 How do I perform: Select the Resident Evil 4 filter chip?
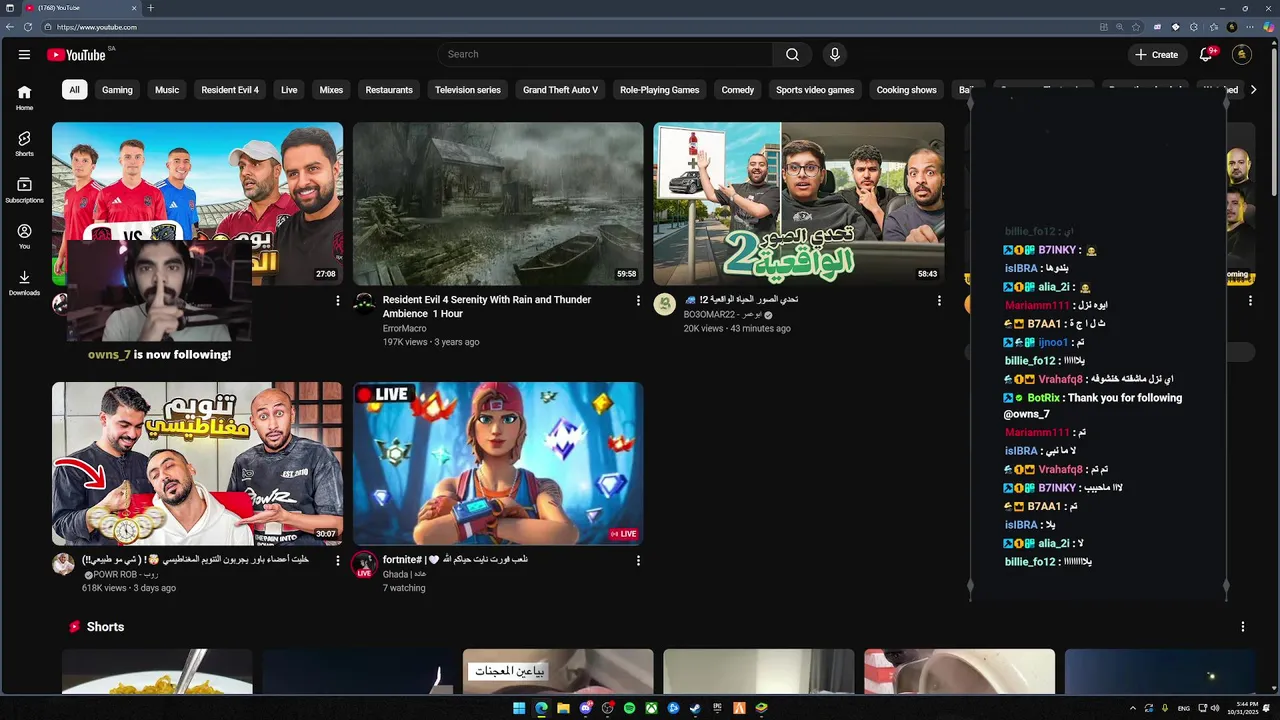point(230,90)
